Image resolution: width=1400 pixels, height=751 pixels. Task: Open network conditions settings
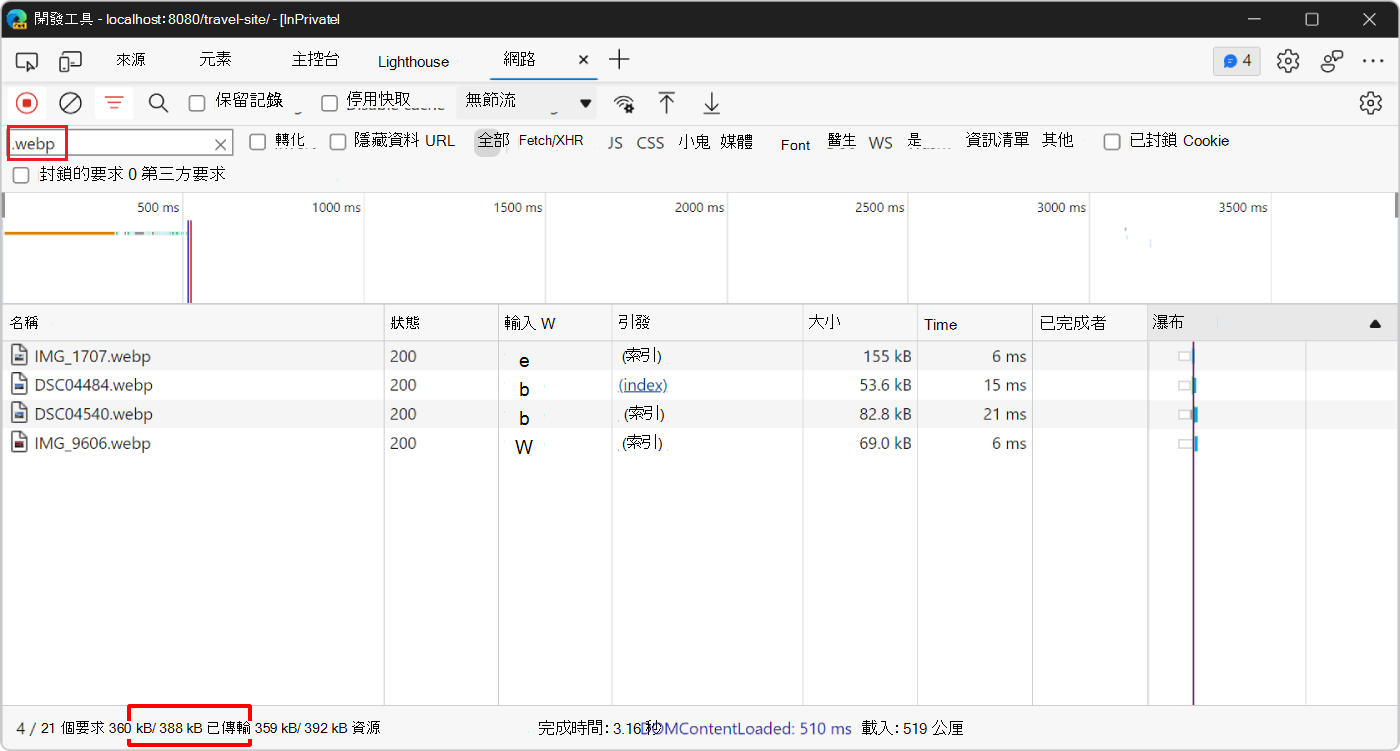pyautogui.click(x=624, y=103)
